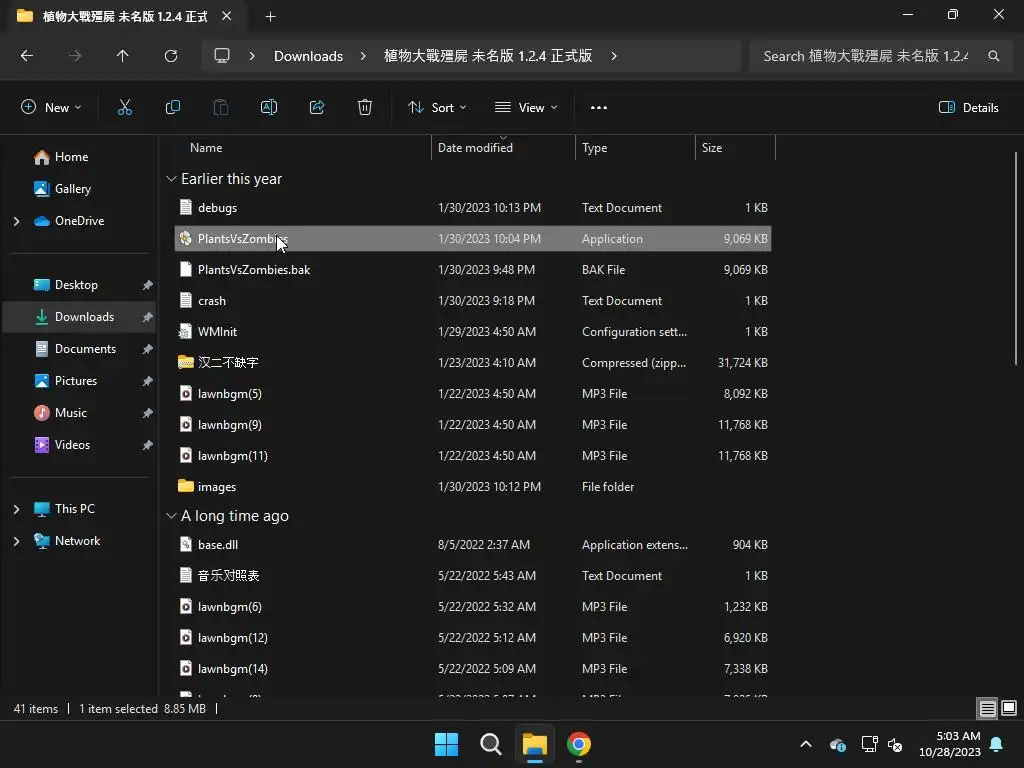Close the current folder tab
The width and height of the screenshot is (1024, 768).
point(227,16)
